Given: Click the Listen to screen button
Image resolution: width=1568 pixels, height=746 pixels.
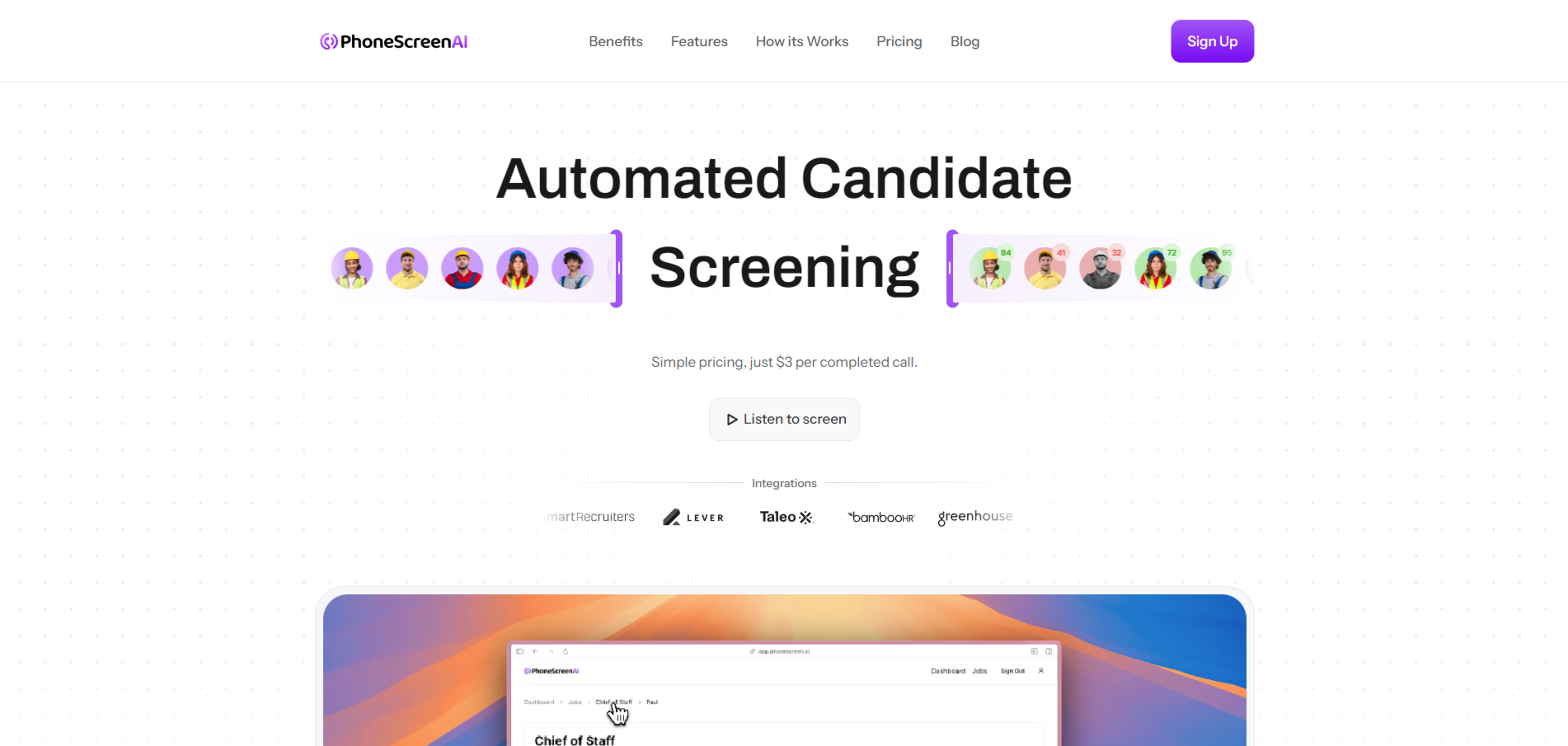Looking at the screenshot, I should [784, 419].
